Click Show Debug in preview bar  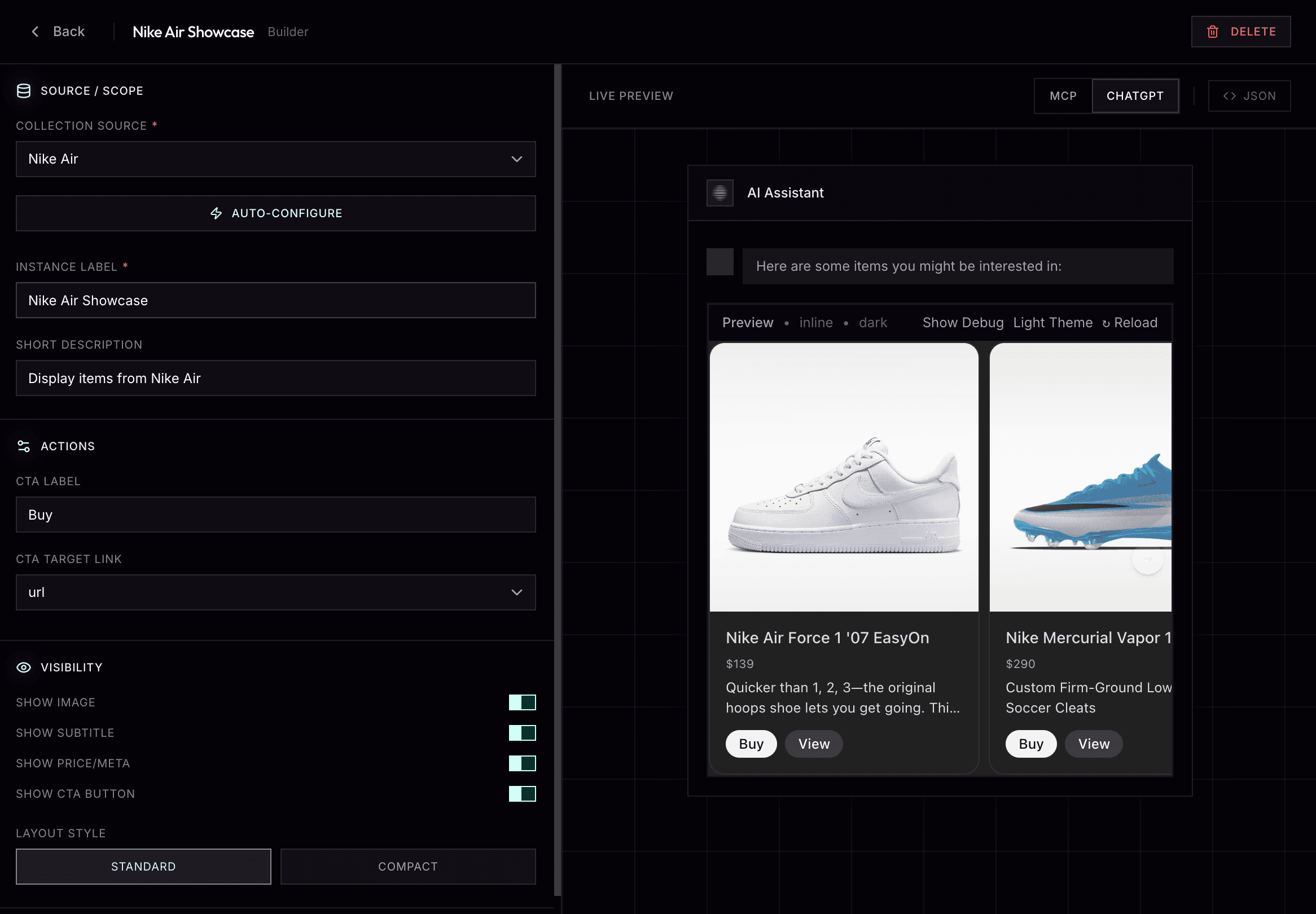[963, 322]
